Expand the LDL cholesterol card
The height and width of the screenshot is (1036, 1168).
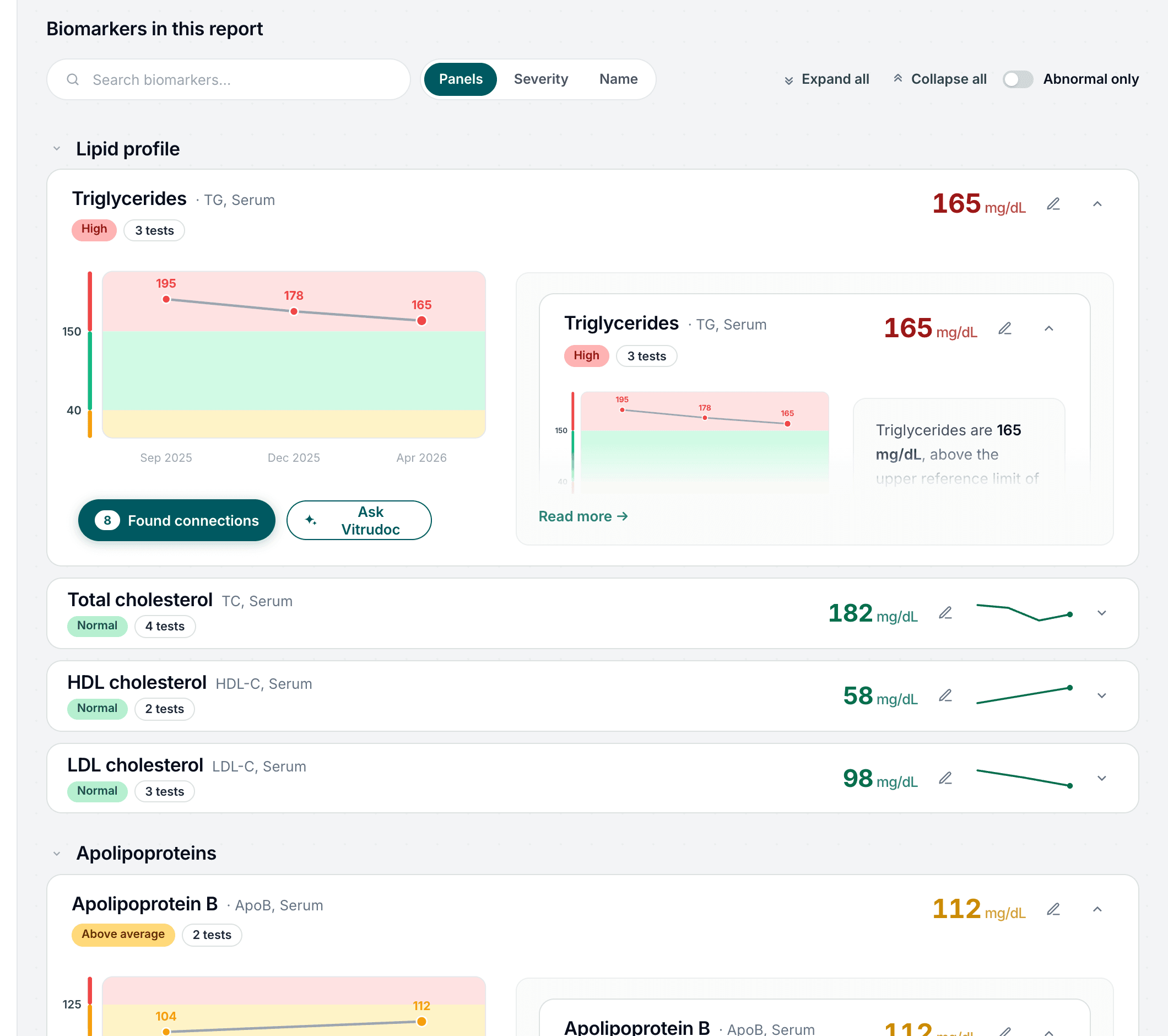[x=1102, y=778]
